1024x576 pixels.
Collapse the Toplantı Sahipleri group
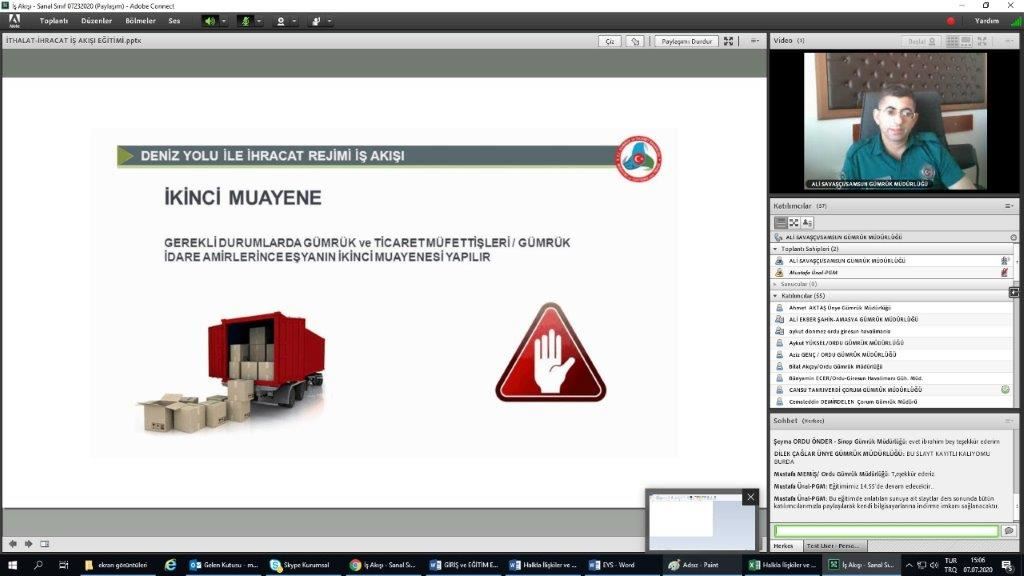775,248
